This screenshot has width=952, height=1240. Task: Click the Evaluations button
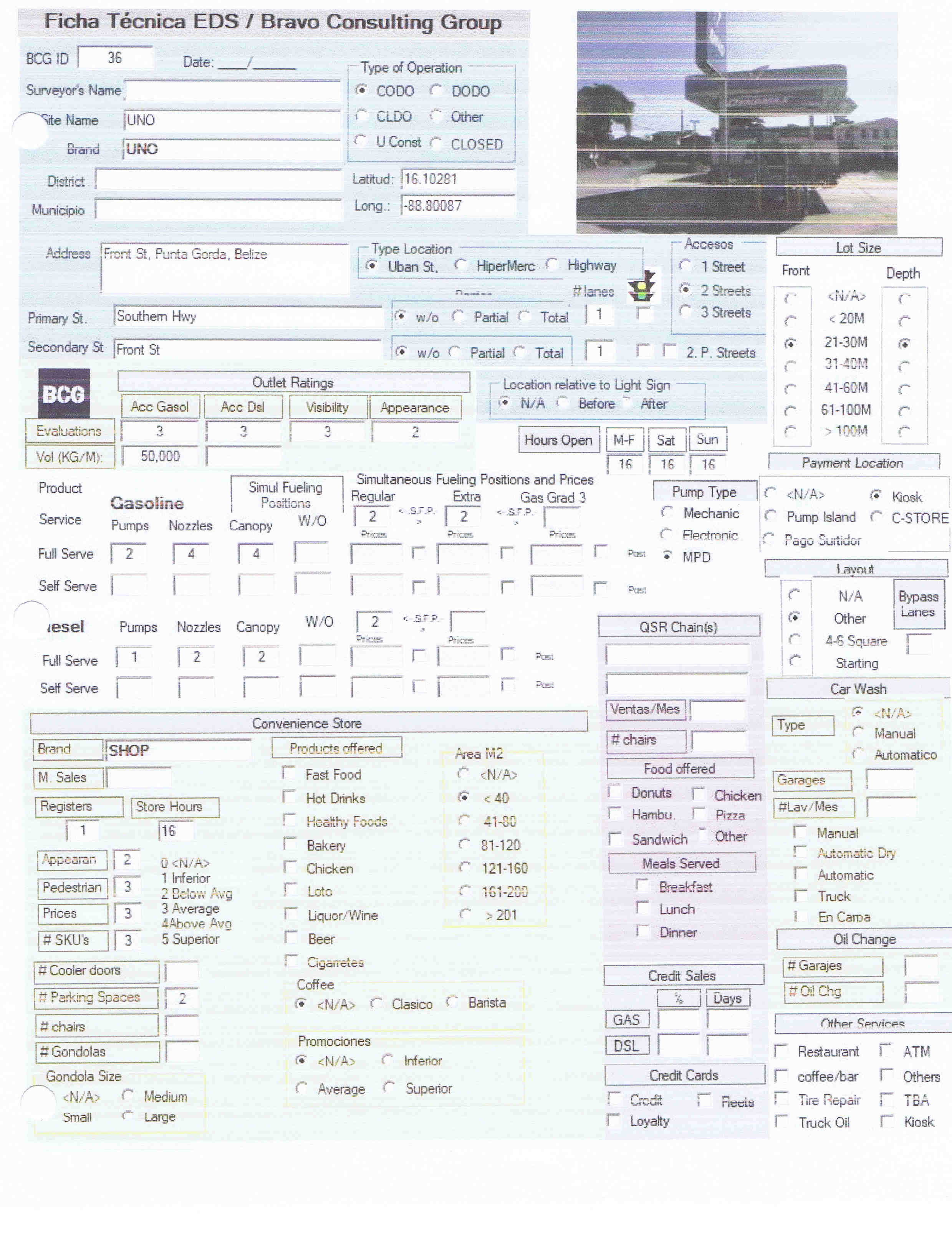tap(70, 431)
